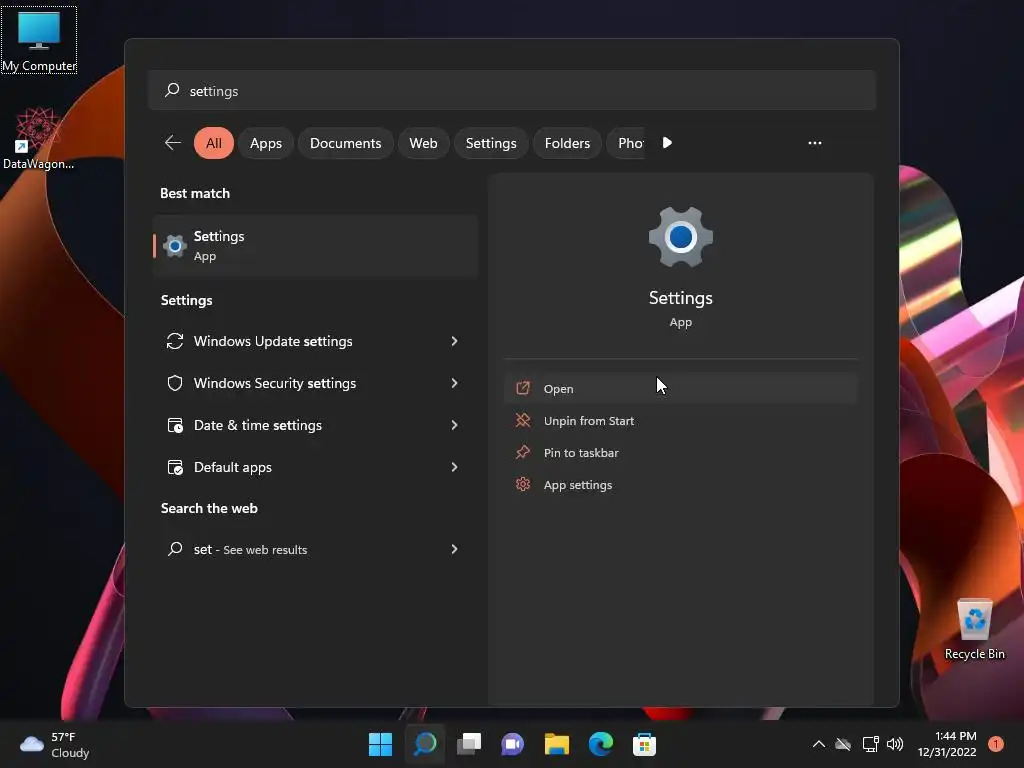Open File Explorer from the taskbar
The image size is (1024, 768).
point(557,744)
